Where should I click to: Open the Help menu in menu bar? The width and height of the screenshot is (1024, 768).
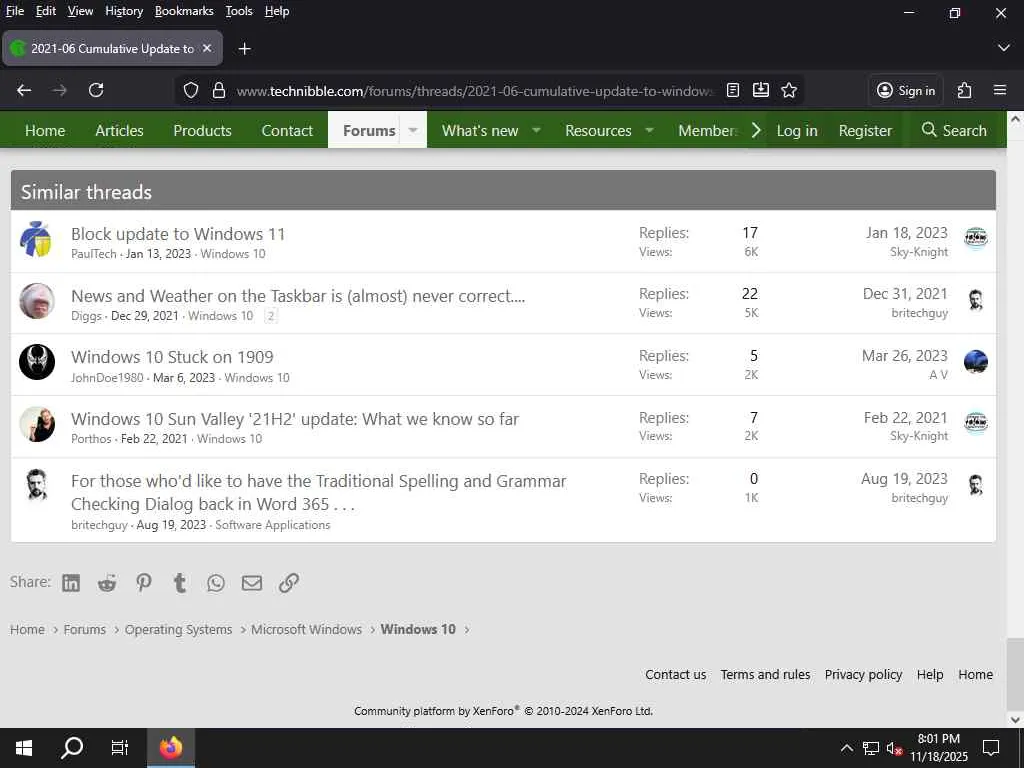(277, 11)
